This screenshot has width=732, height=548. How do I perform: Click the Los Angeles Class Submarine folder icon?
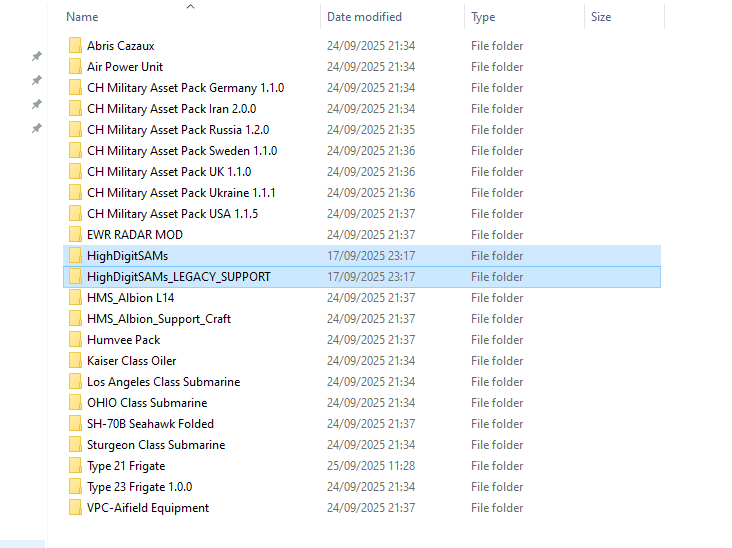(x=75, y=382)
